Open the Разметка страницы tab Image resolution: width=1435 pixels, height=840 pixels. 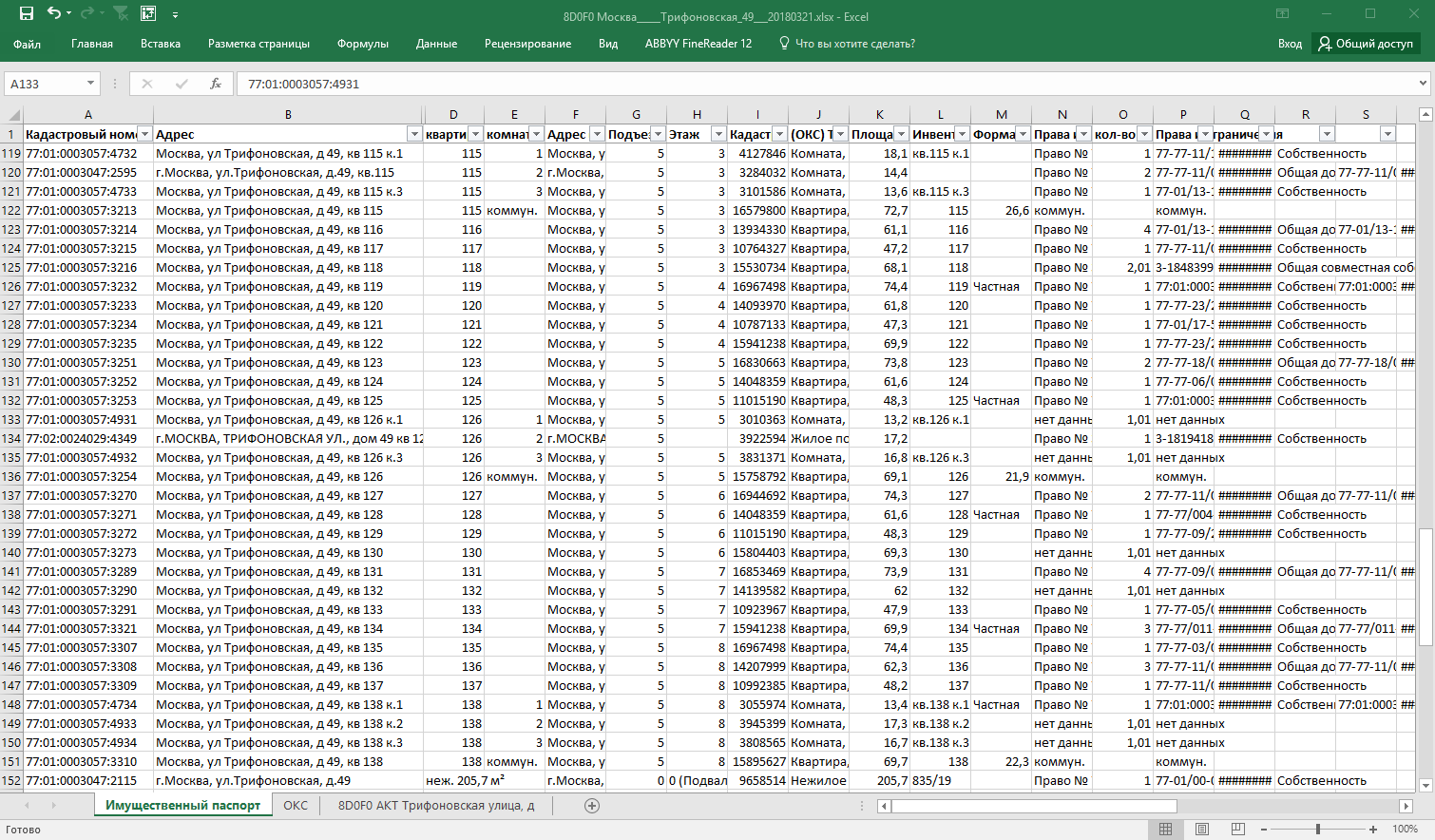pyautogui.click(x=258, y=44)
